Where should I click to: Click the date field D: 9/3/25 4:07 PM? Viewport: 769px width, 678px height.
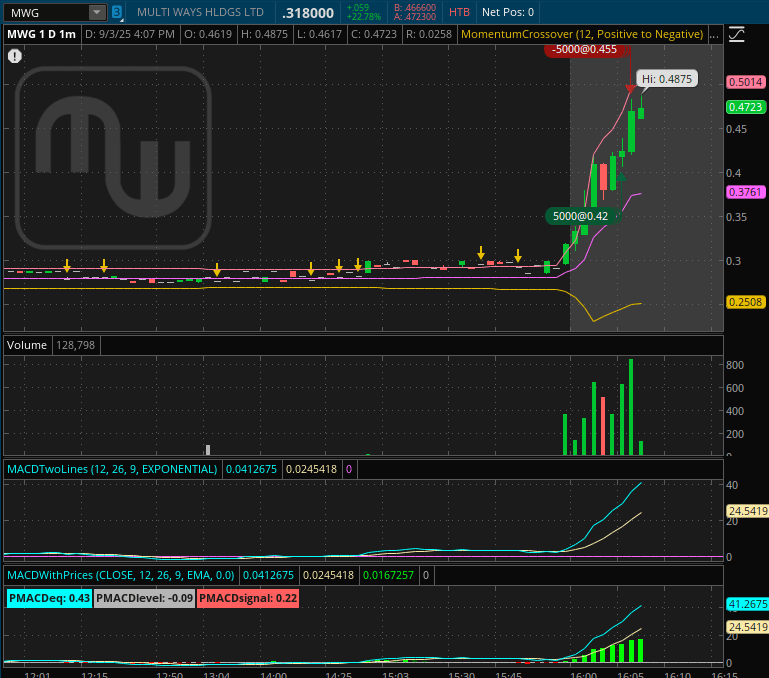click(x=130, y=34)
